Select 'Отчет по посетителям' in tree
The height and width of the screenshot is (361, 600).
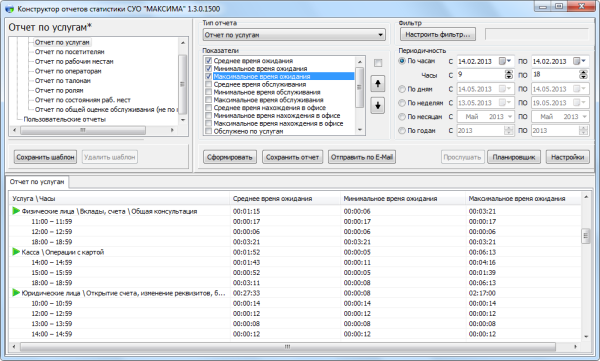pos(70,52)
